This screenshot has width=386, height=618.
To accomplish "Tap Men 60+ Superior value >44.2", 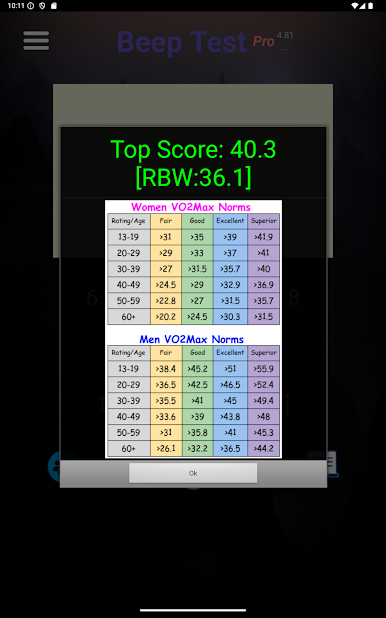I will (x=264, y=448).
